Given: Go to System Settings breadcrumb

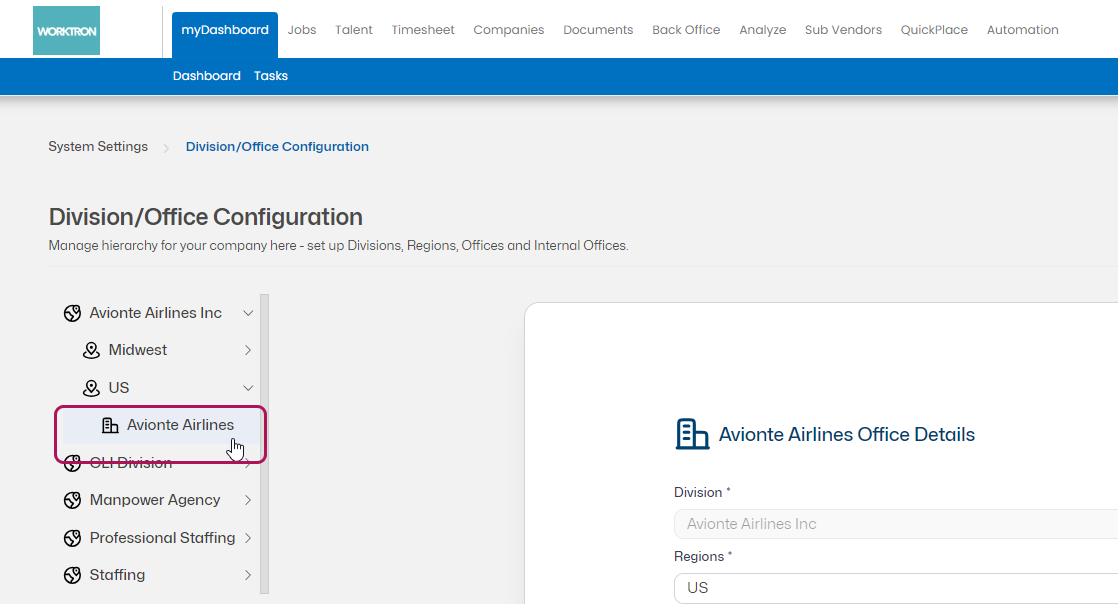Looking at the screenshot, I should point(98,146).
